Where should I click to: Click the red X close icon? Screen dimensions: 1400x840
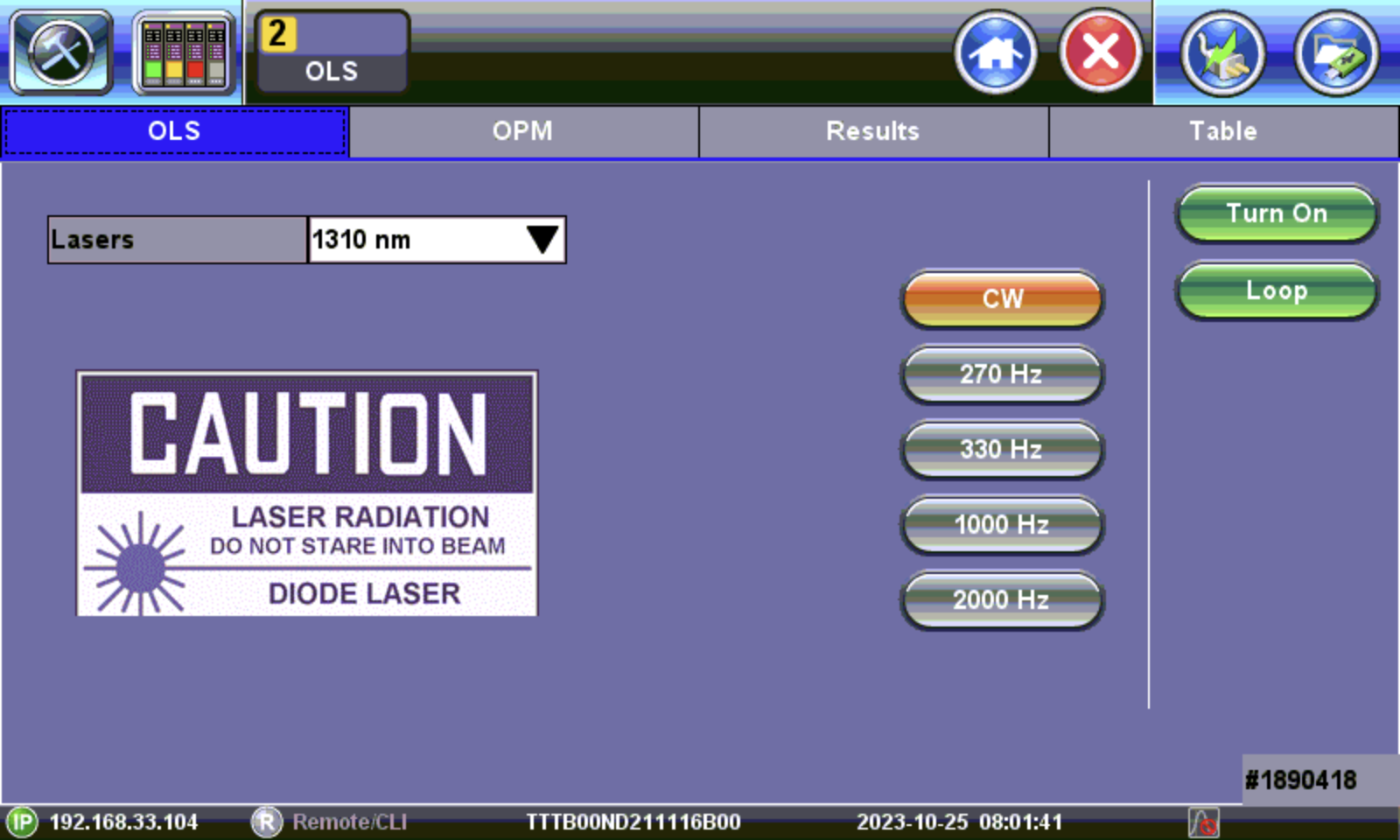1101,52
